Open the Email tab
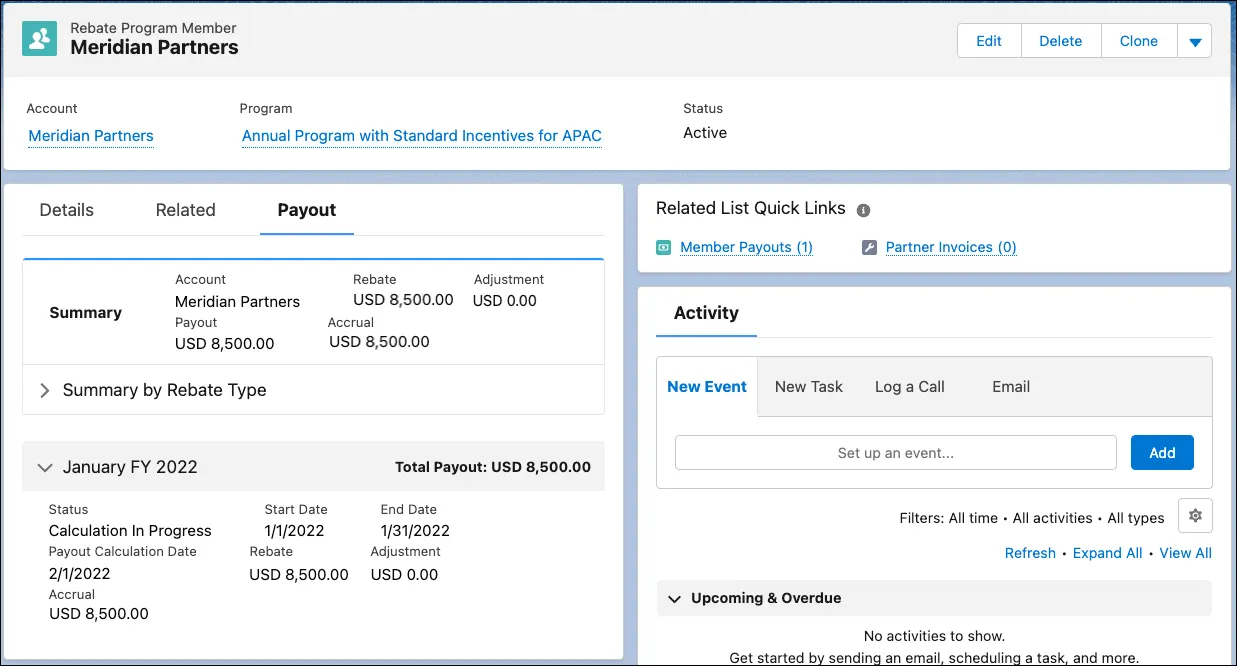1237x666 pixels. click(1011, 387)
